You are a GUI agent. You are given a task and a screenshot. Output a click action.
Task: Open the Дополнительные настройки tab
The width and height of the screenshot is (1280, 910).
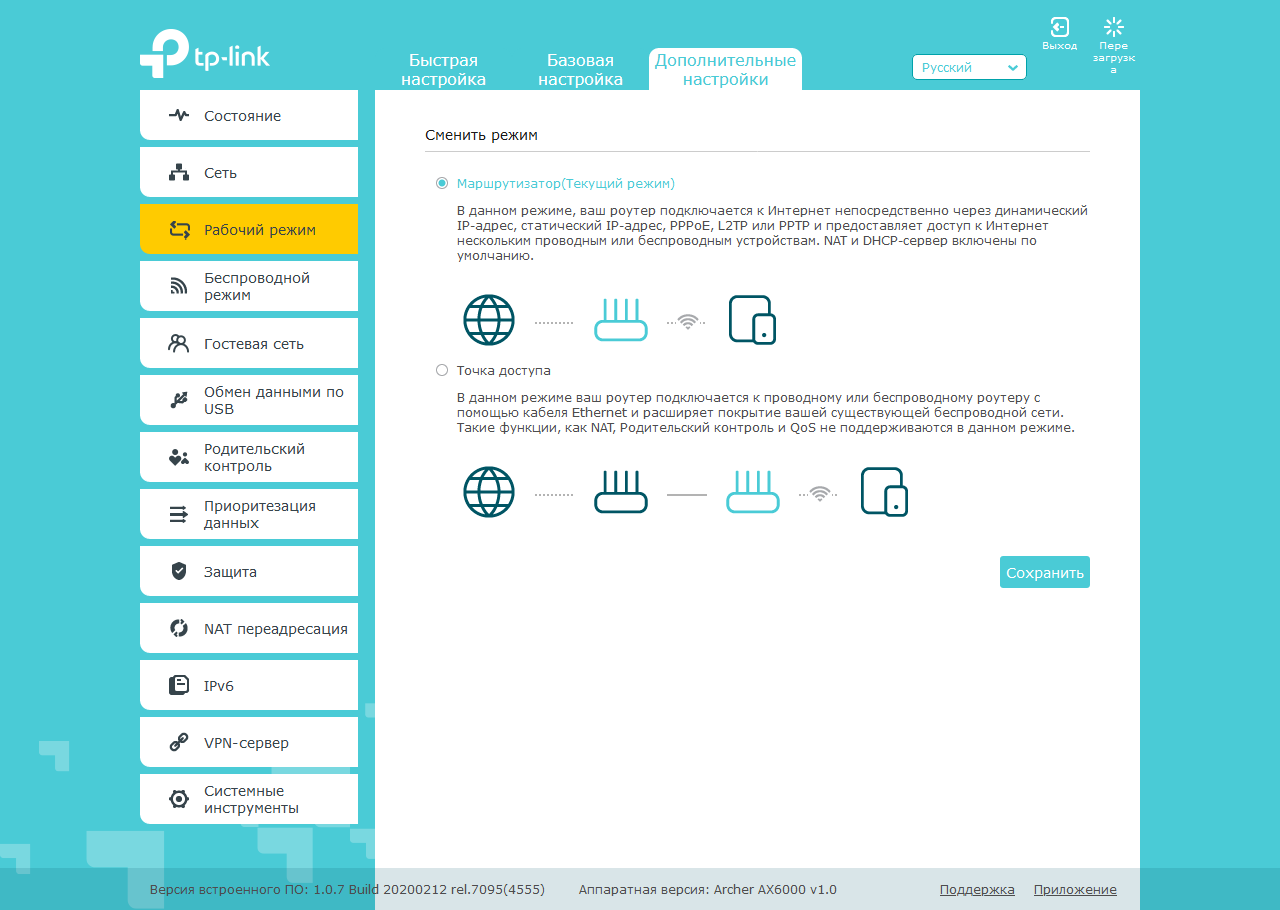click(x=725, y=70)
